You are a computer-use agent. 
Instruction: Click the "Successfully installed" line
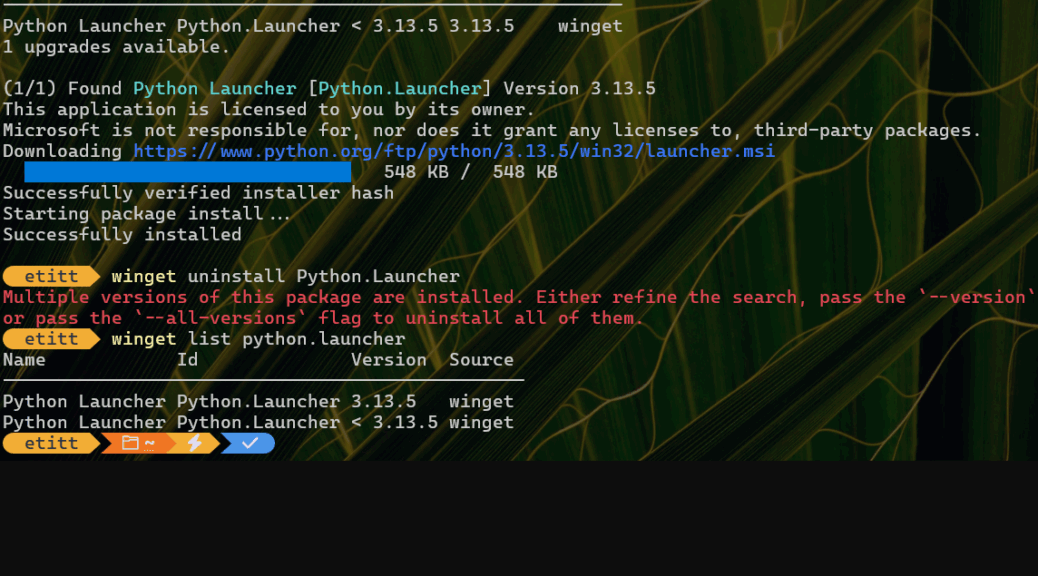pos(122,234)
